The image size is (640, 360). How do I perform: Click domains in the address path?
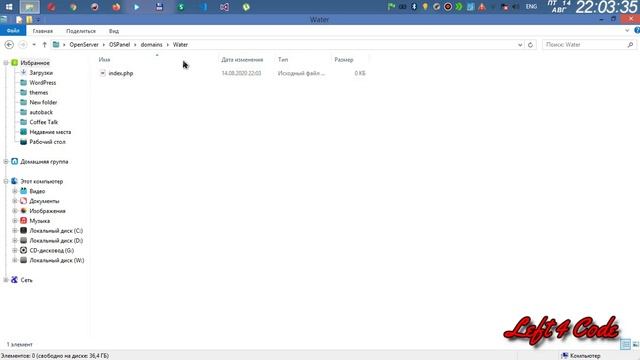click(x=151, y=44)
